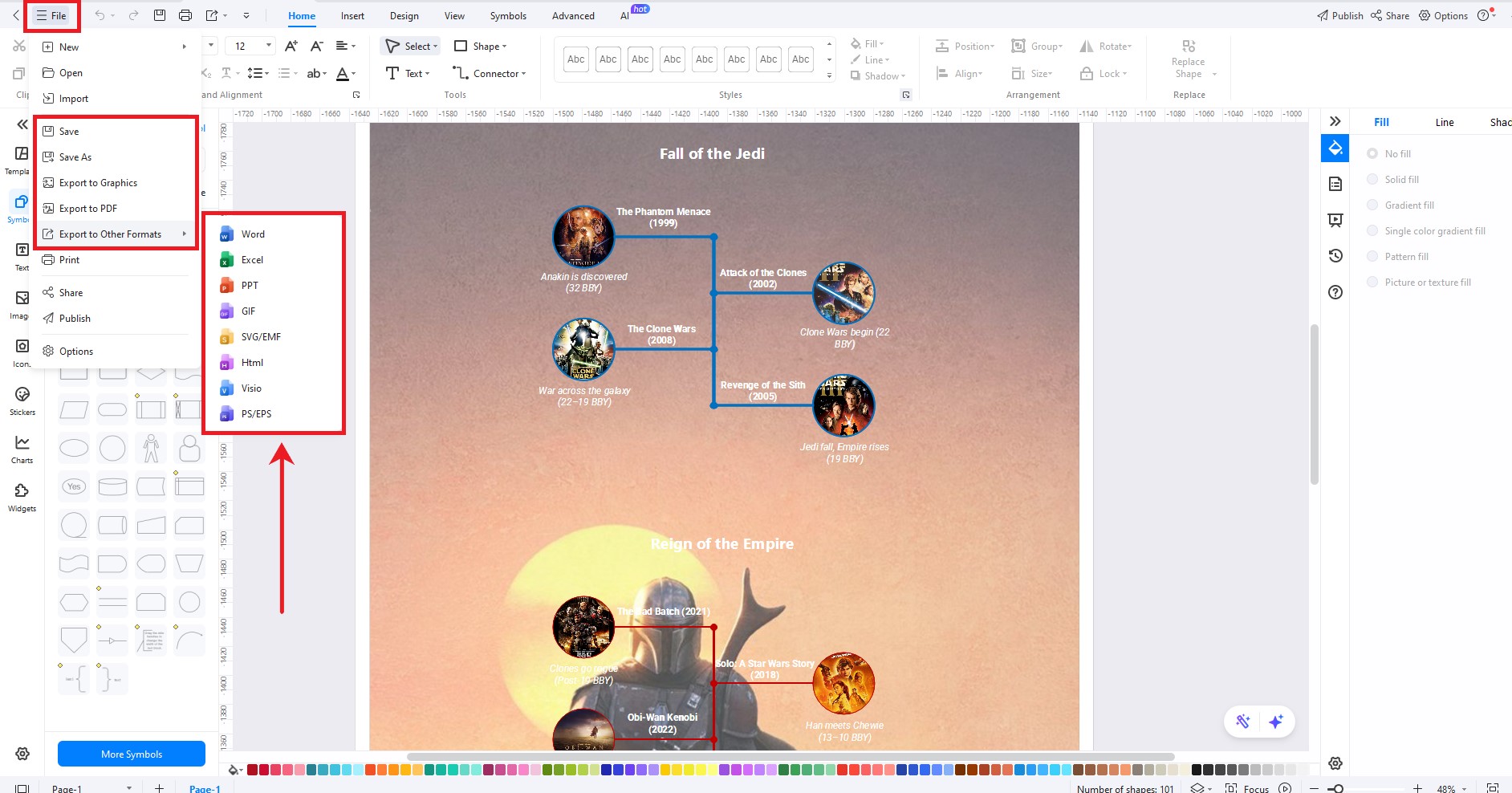Click the AI sparkle button on canvas
The width and height of the screenshot is (1512, 793).
[x=1276, y=722]
